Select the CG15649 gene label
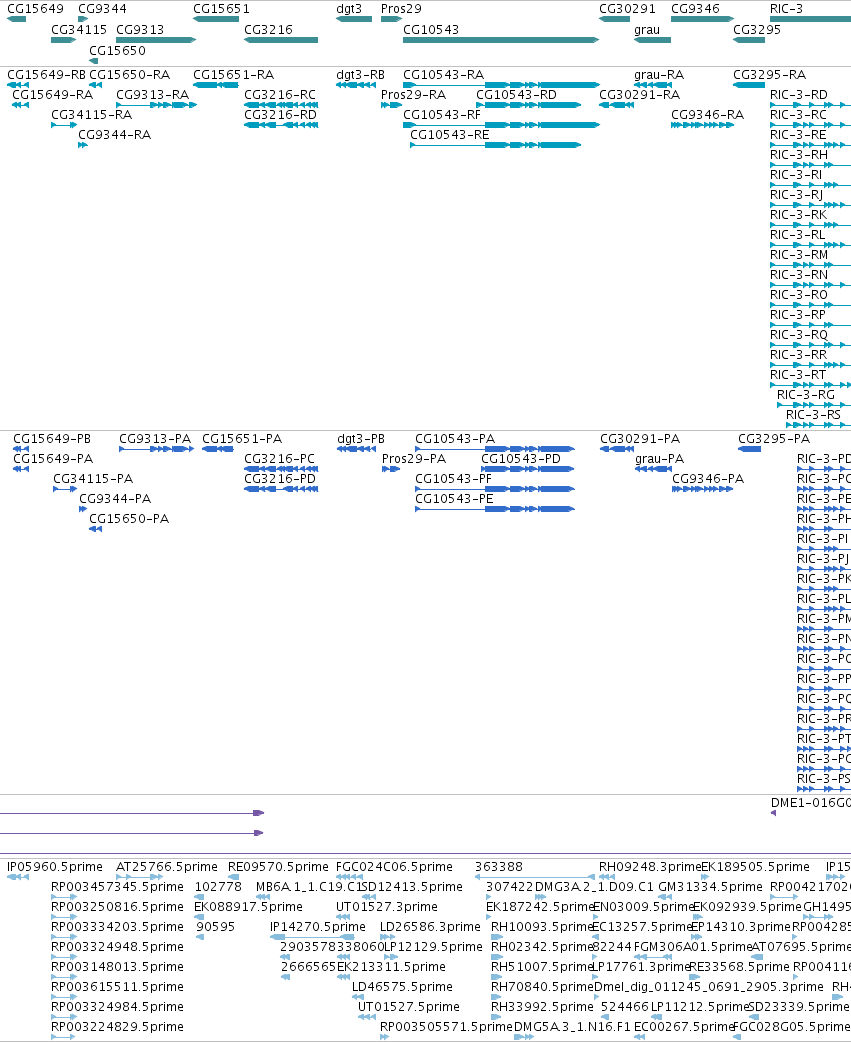 (35, 9)
